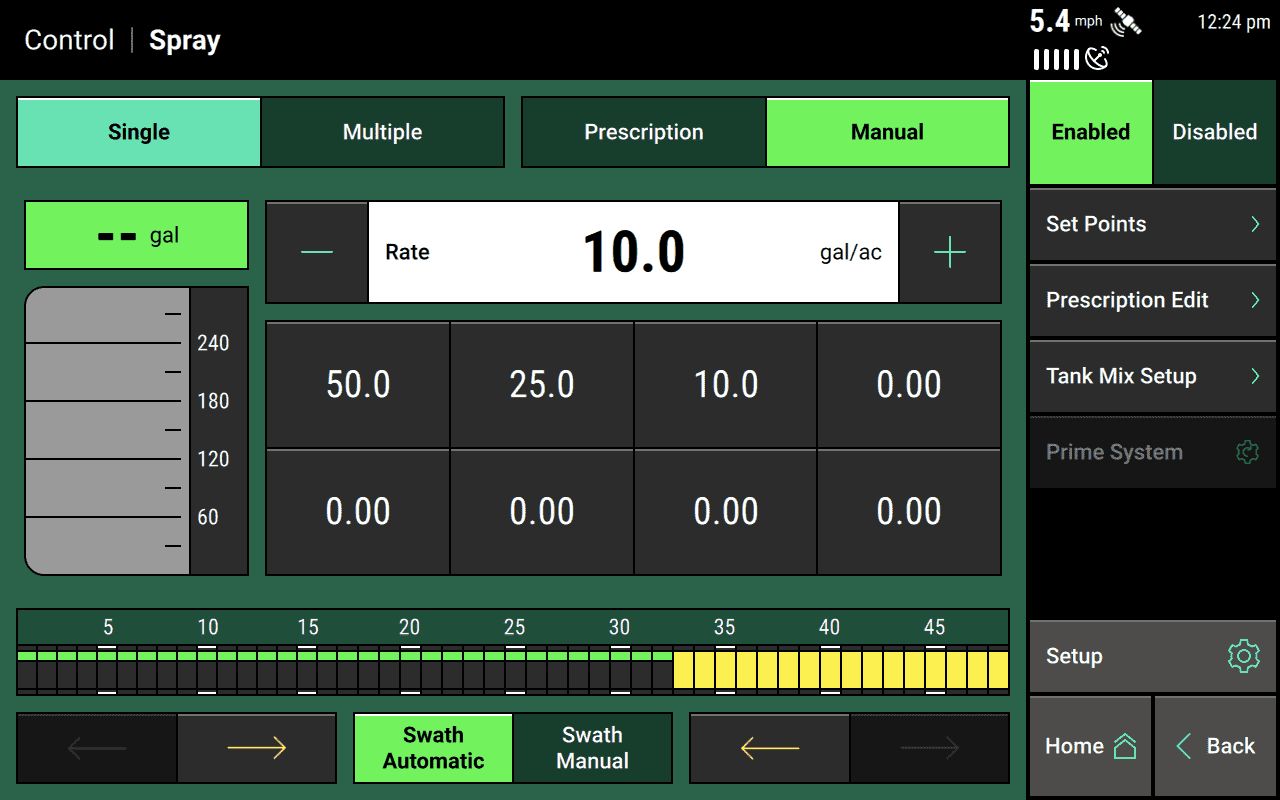
Task: Click the orange right arrow button
Action: pyautogui.click(x=257, y=747)
